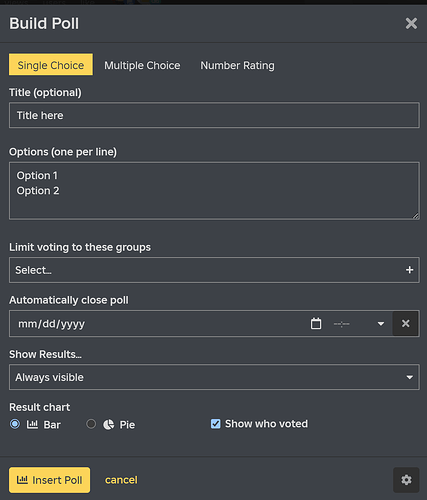Open the Limit voting groups Select dropdown
Screen dimensions: 427x500
(x=214, y=270)
